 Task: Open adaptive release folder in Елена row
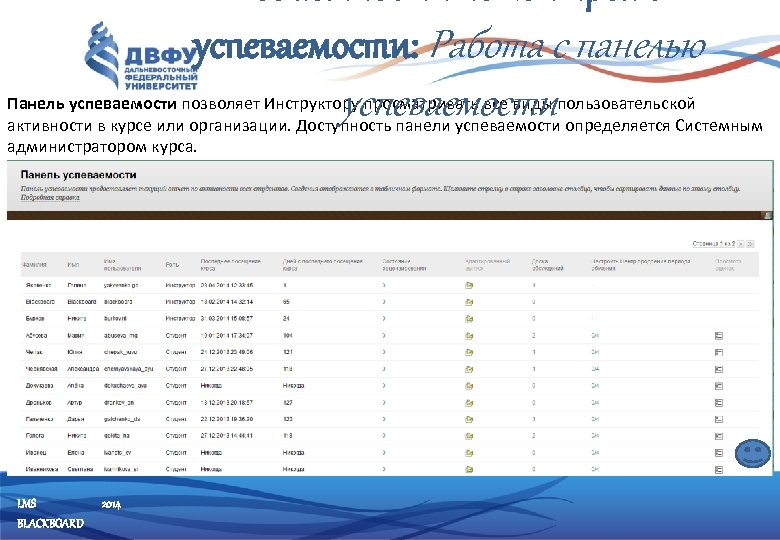click(469, 453)
